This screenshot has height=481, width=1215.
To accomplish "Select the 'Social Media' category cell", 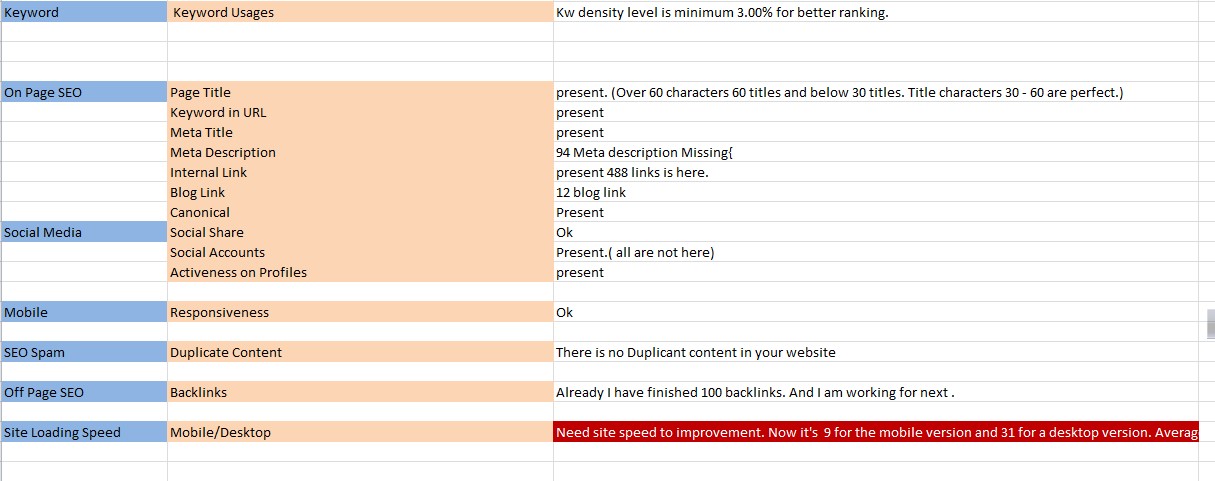I will (x=84, y=232).
